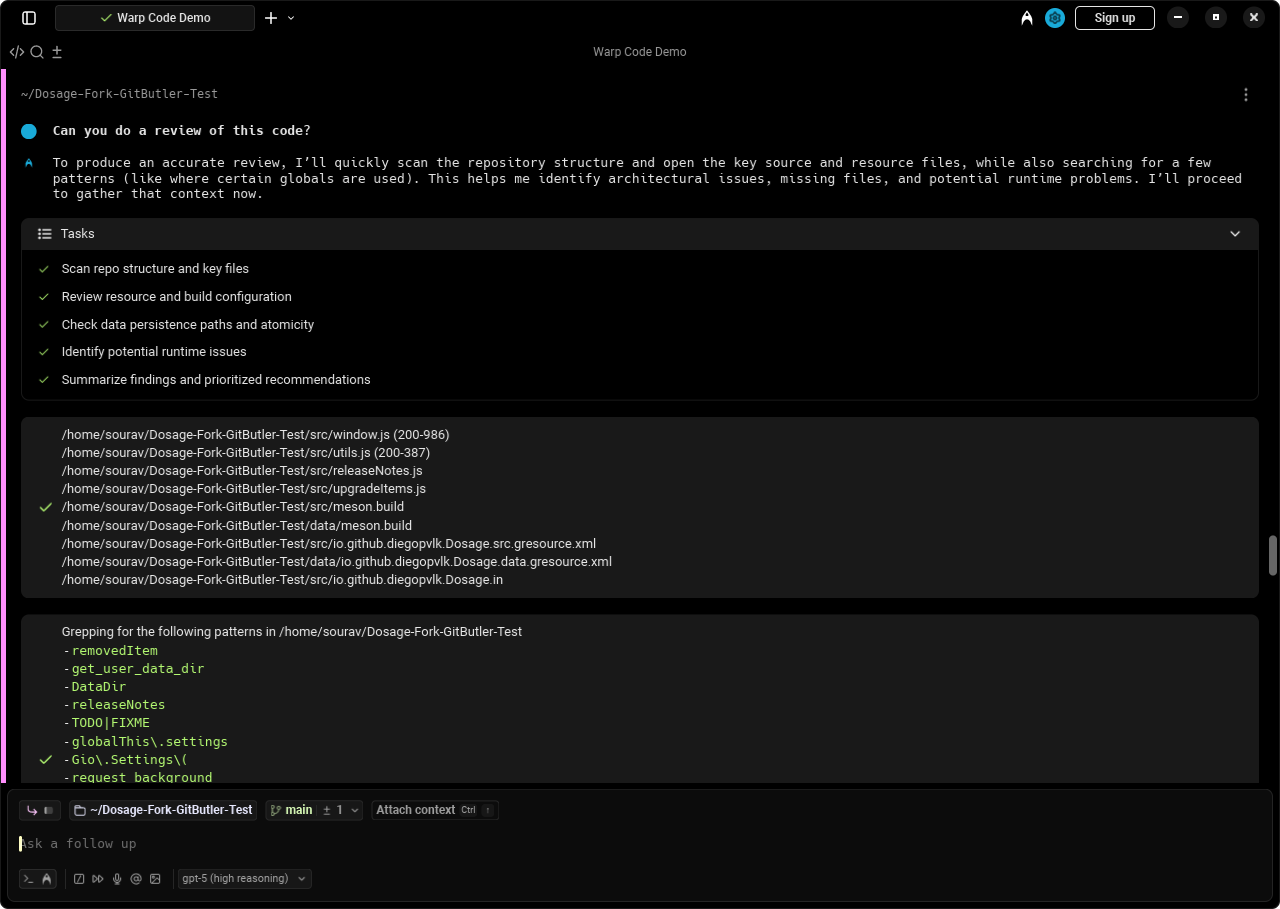Open the Warp agent icon at top right

[1027, 18]
